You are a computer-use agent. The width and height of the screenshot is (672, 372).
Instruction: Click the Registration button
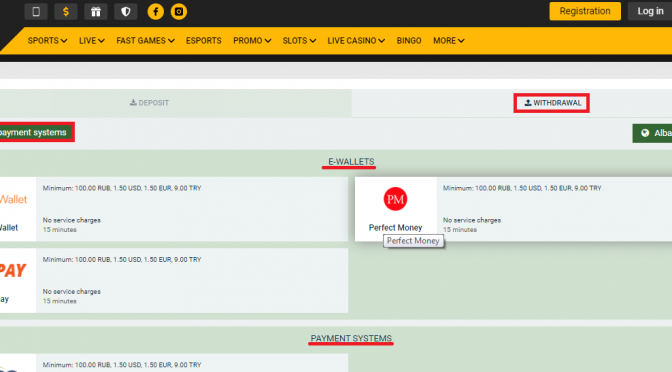(x=585, y=11)
